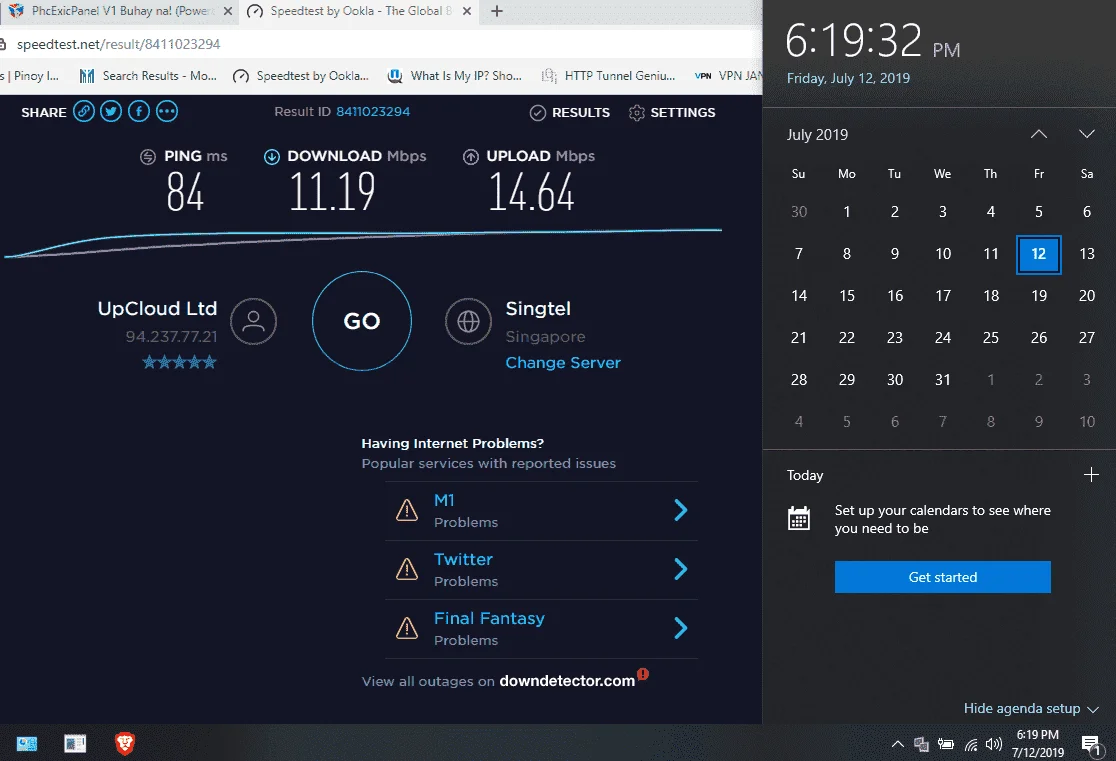Open the downdetector.com link
The height and width of the screenshot is (761, 1116).
pyautogui.click(x=567, y=681)
